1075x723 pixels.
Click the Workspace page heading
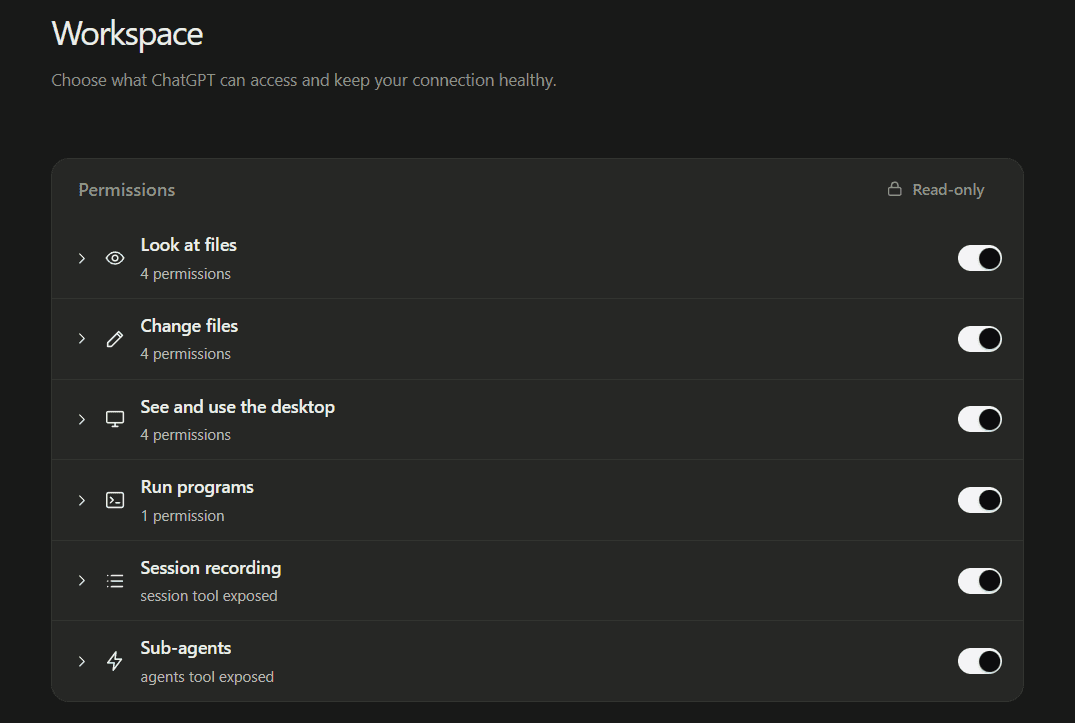128,34
